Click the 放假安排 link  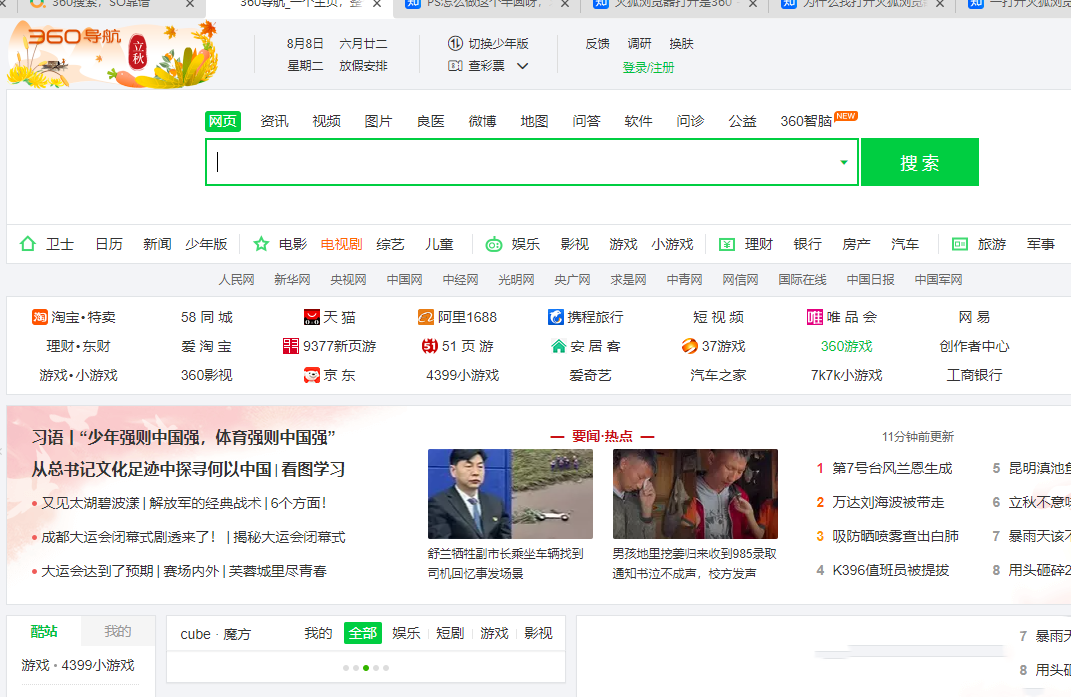[363, 66]
